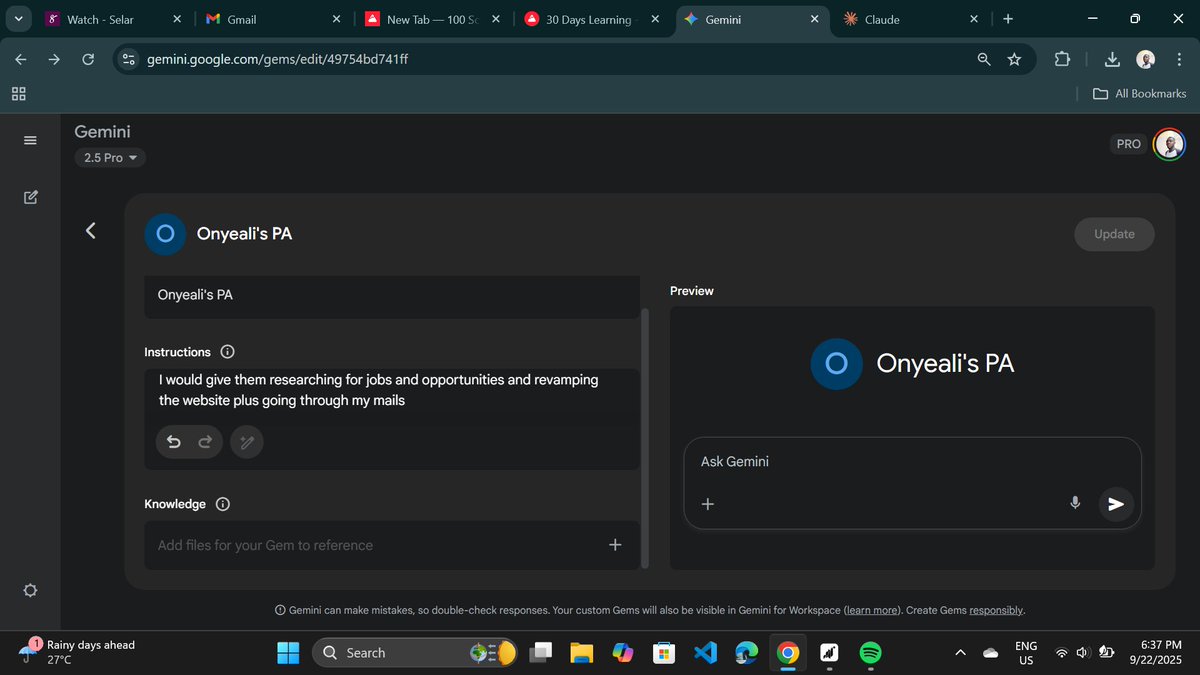Start a new chat via pencil icon
Image resolution: width=1200 pixels, height=675 pixels.
[30, 197]
